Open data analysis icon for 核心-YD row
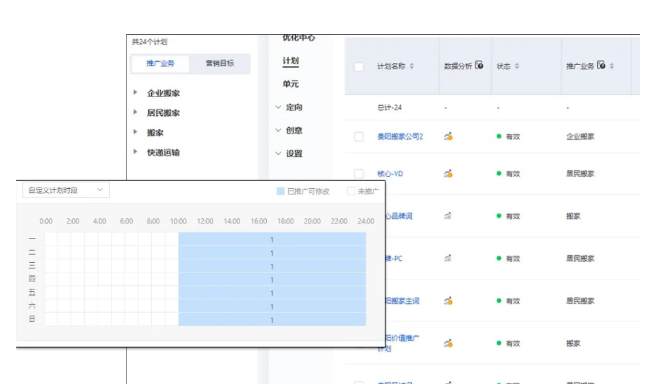Viewport: 663px width, 391px height. pyautogui.click(x=448, y=173)
